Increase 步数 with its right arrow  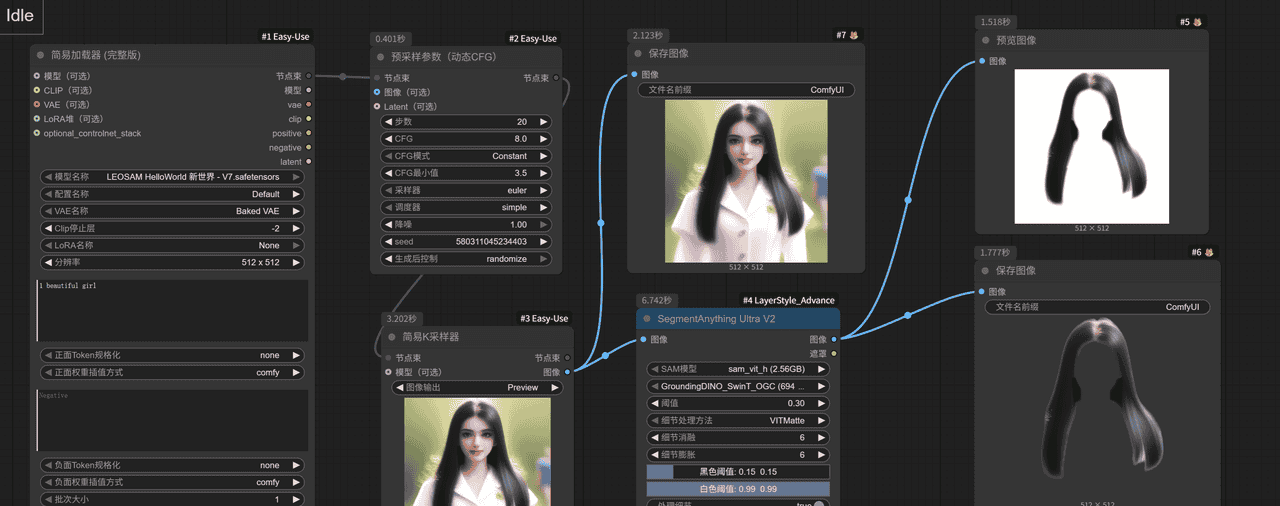click(x=544, y=122)
